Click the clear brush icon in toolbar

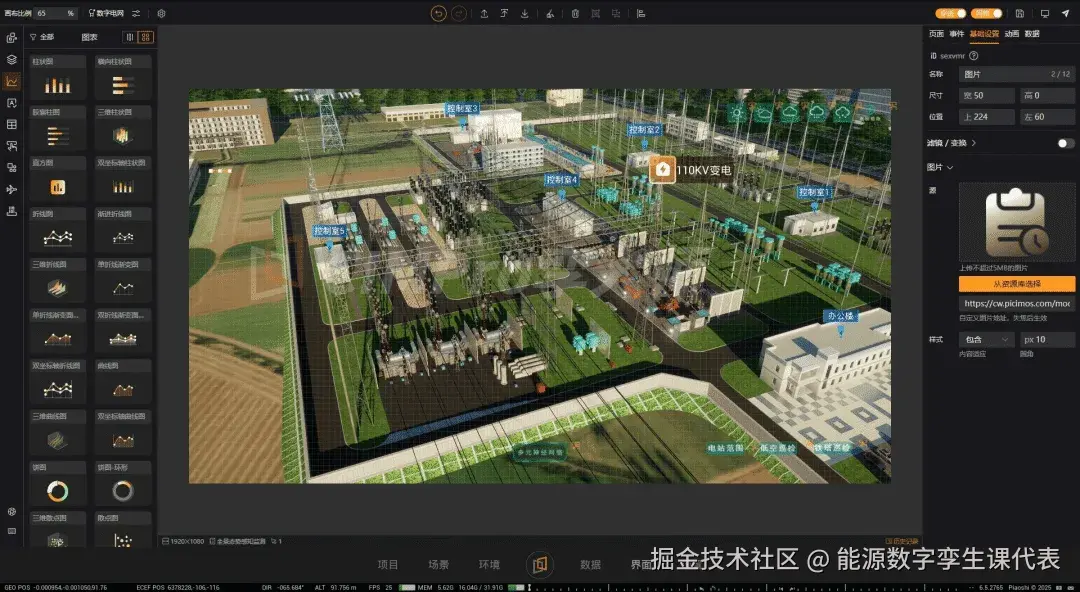(x=550, y=13)
